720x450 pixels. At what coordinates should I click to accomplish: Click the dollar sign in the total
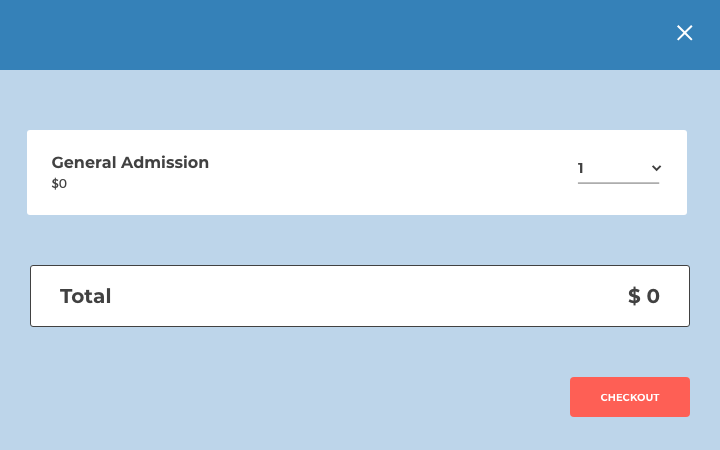click(634, 296)
